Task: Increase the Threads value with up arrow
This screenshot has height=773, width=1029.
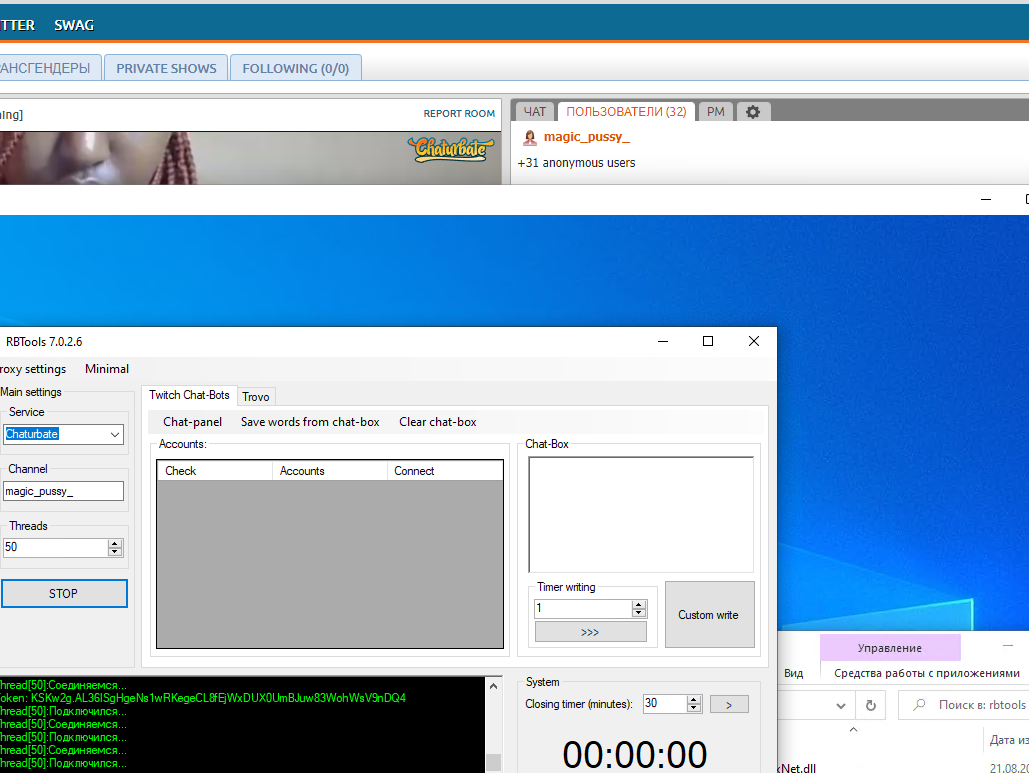Action: [x=115, y=543]
